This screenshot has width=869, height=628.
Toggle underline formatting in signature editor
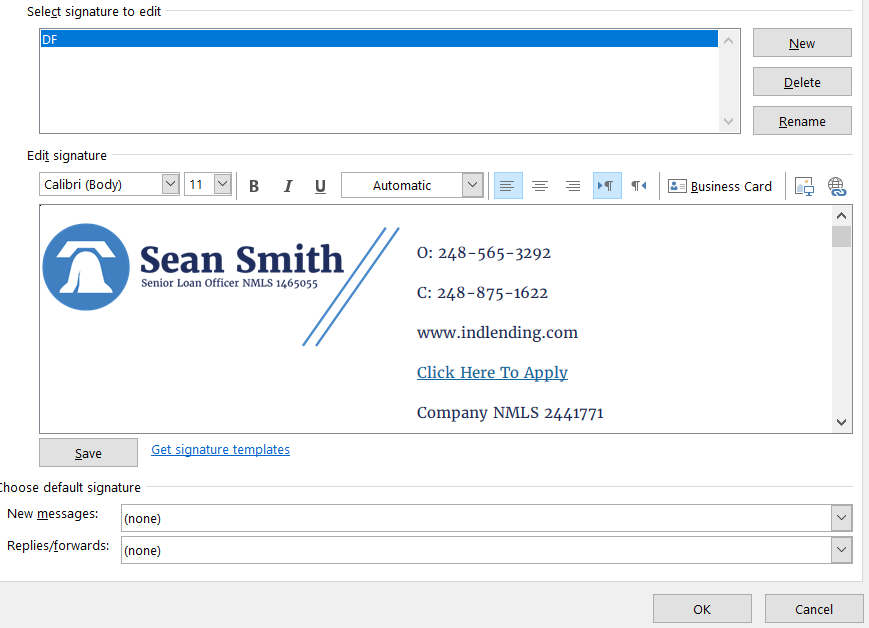[x=320, y=186]
